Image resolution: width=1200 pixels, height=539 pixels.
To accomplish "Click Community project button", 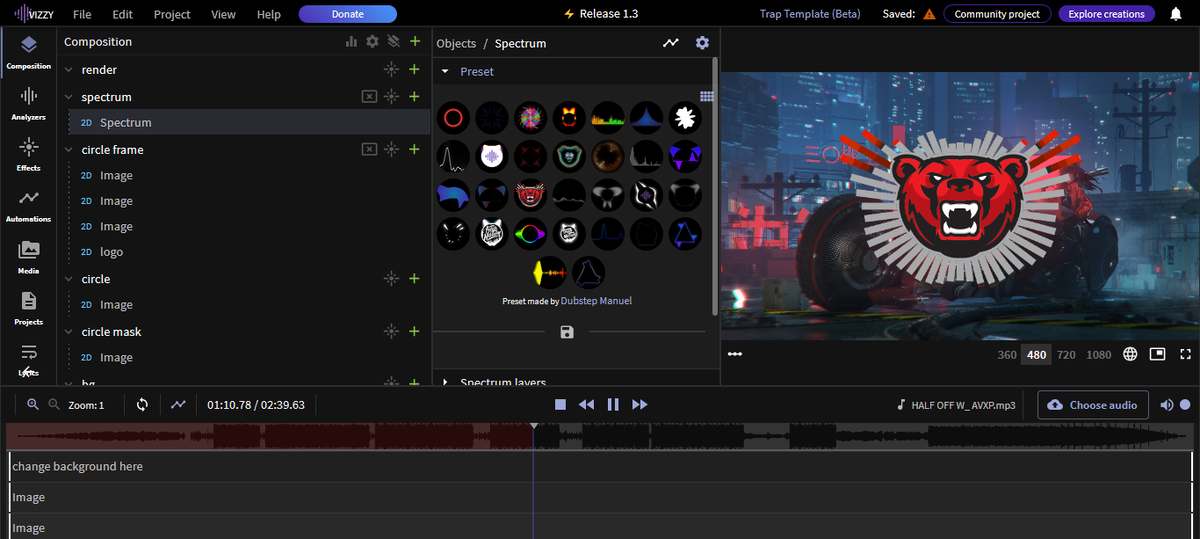I will click(997, 14).
